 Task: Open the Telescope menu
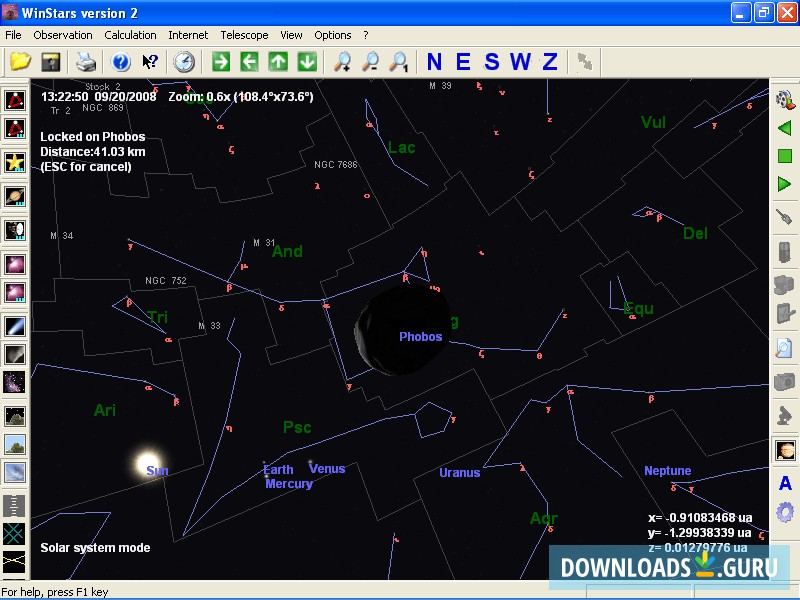coord(244,34)
